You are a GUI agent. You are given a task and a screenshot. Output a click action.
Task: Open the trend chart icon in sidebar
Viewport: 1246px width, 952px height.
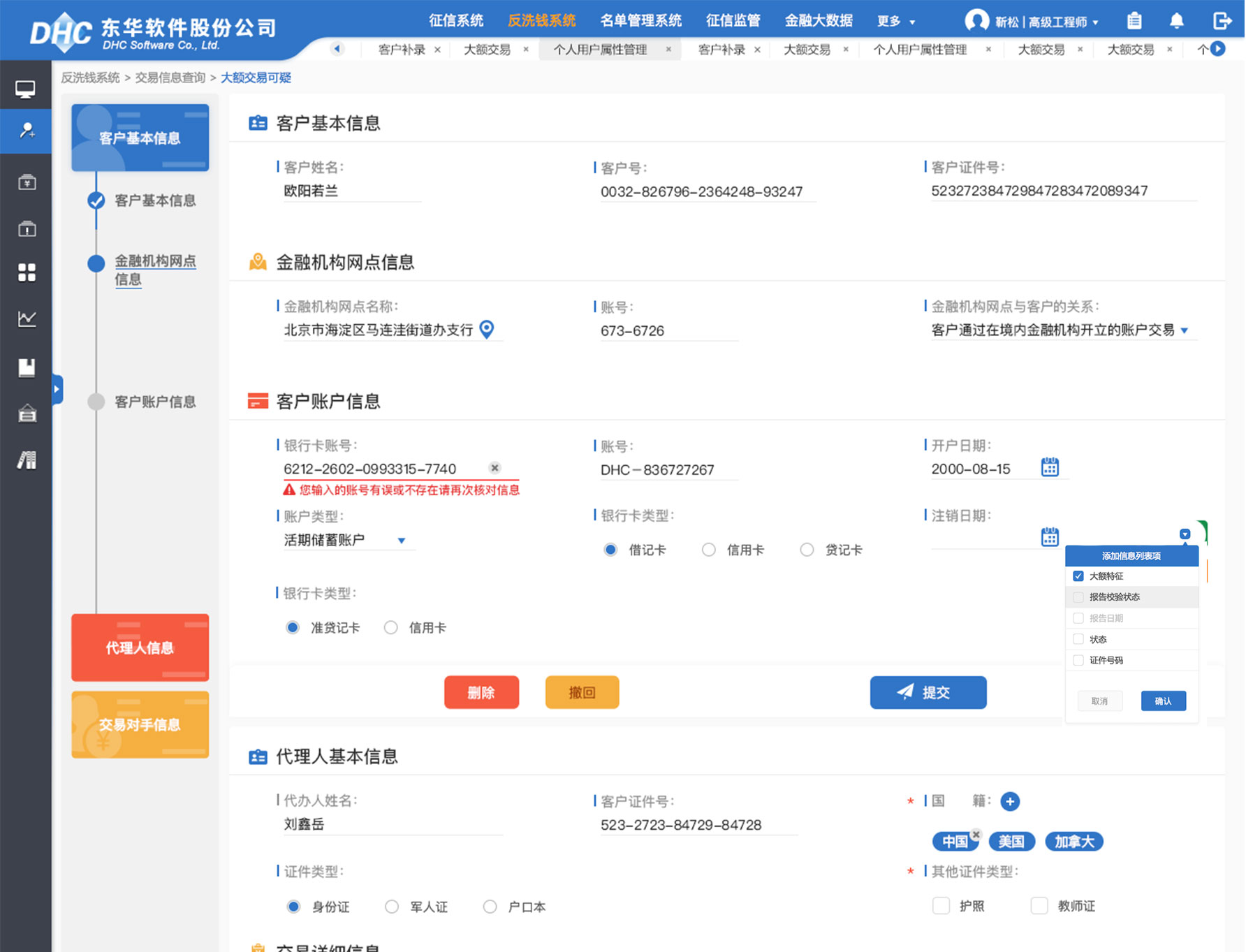26,318
